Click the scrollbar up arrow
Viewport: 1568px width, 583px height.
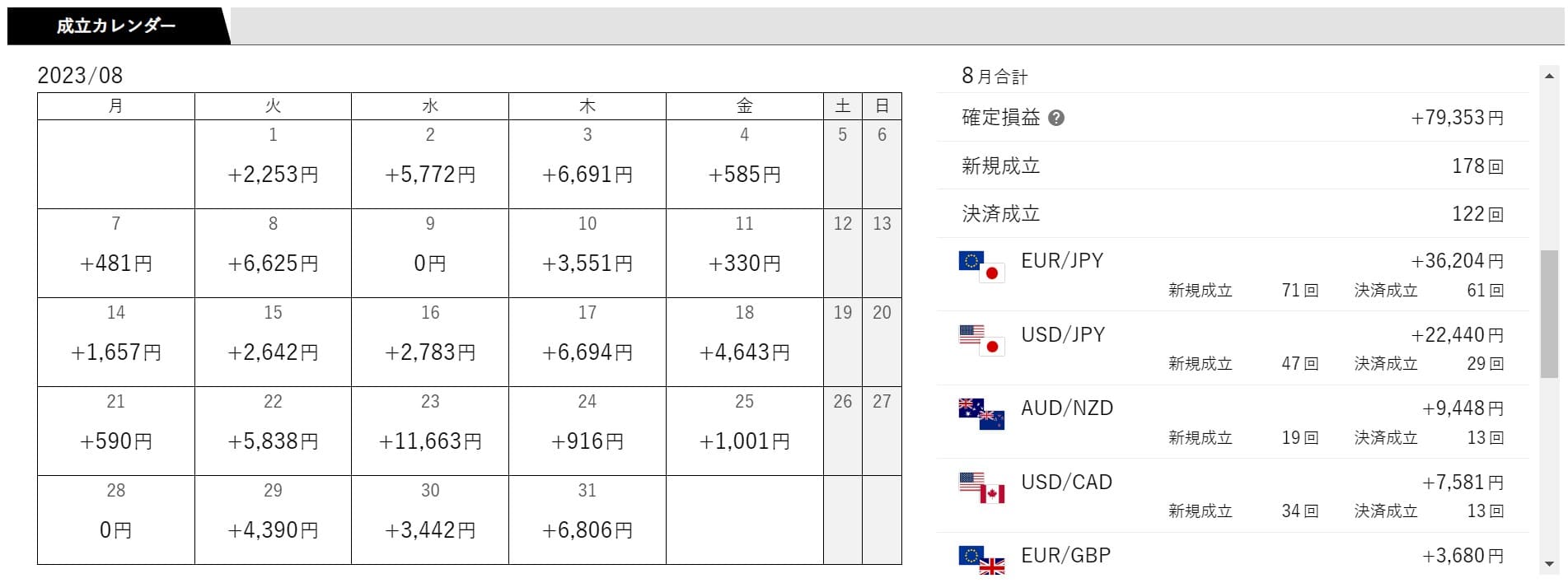click(1549, 76)
